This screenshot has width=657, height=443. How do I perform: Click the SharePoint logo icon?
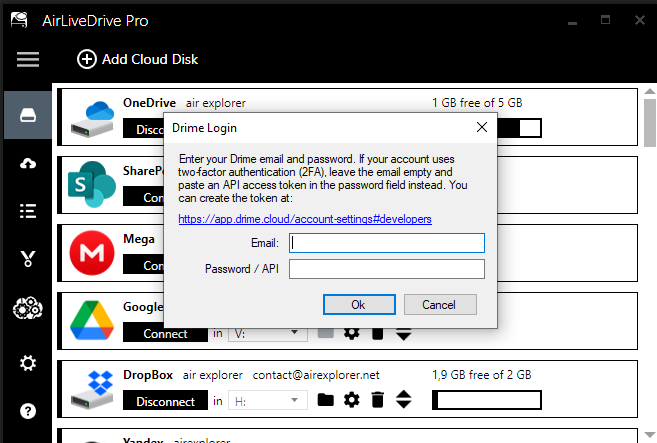pos(91,184)
